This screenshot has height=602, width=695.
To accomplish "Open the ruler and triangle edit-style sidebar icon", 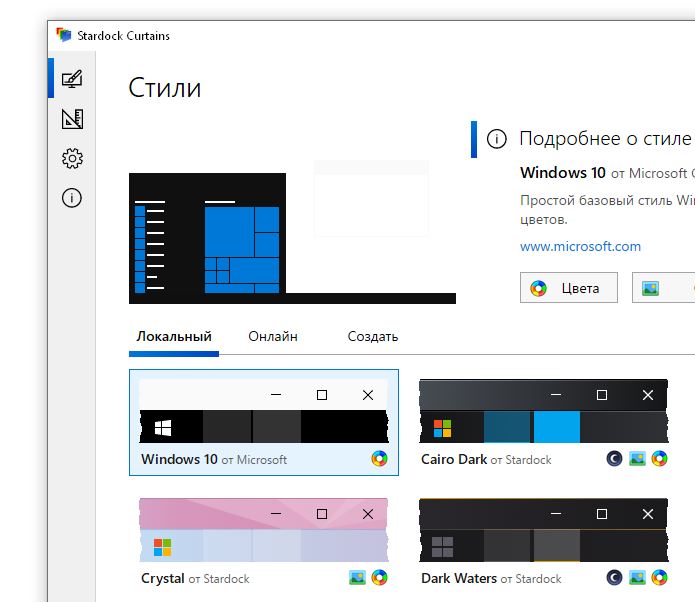I will click(x=72, y=119).
